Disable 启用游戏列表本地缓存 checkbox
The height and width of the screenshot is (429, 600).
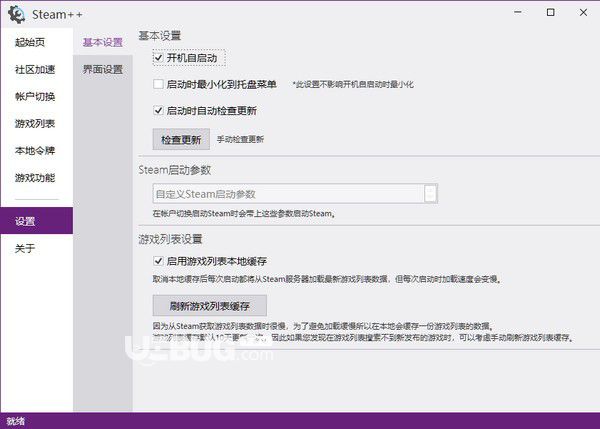tap(158, 261)
